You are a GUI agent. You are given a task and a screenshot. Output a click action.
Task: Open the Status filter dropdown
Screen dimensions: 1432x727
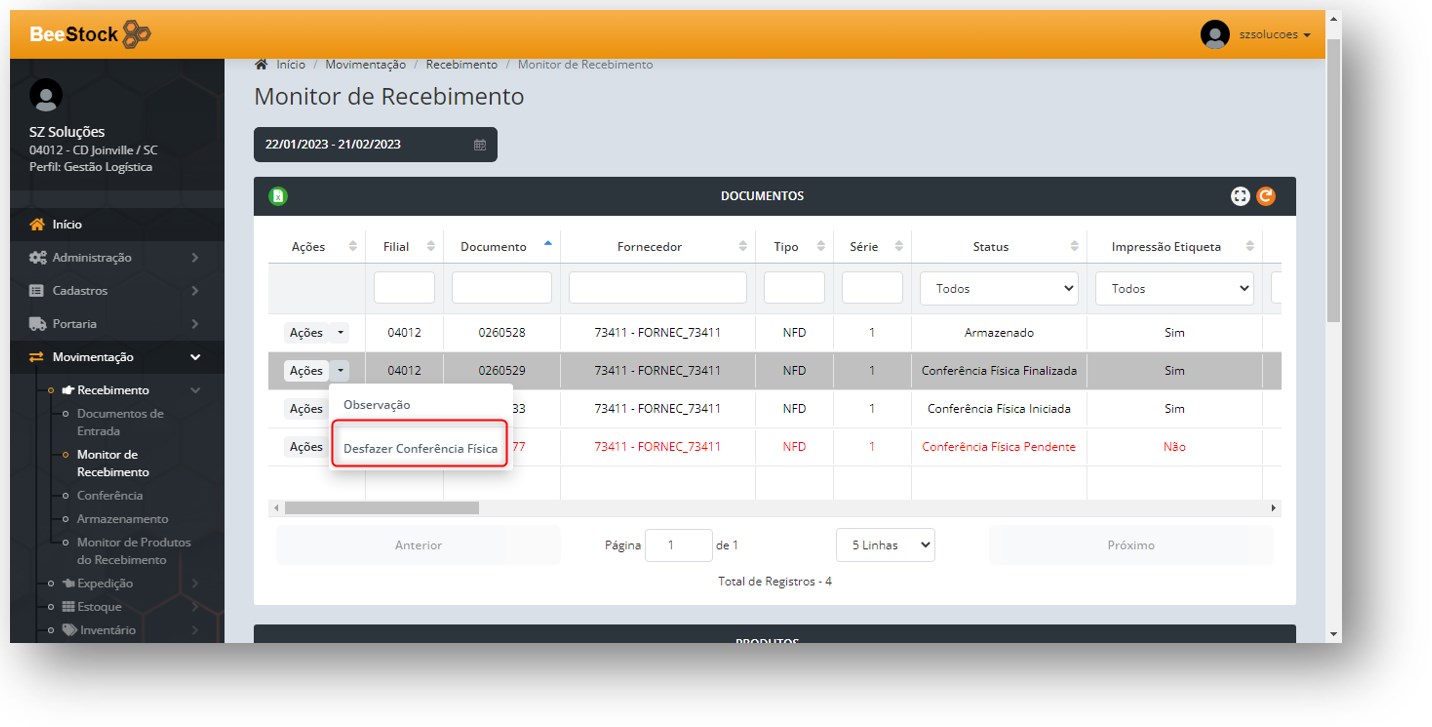click(x=999, y=288)
